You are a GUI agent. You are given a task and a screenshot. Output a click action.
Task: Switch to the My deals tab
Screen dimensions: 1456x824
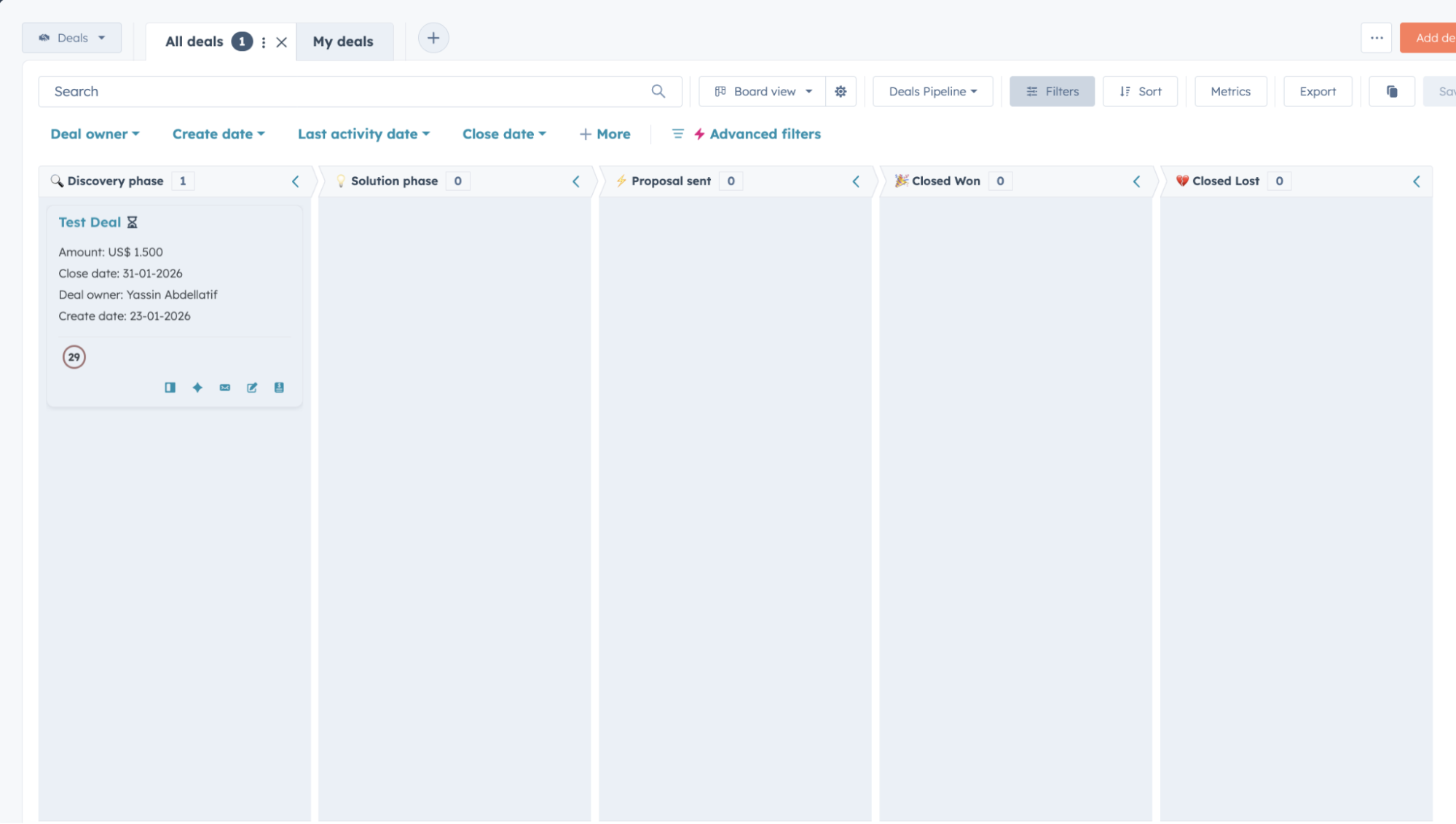point(343,42)
